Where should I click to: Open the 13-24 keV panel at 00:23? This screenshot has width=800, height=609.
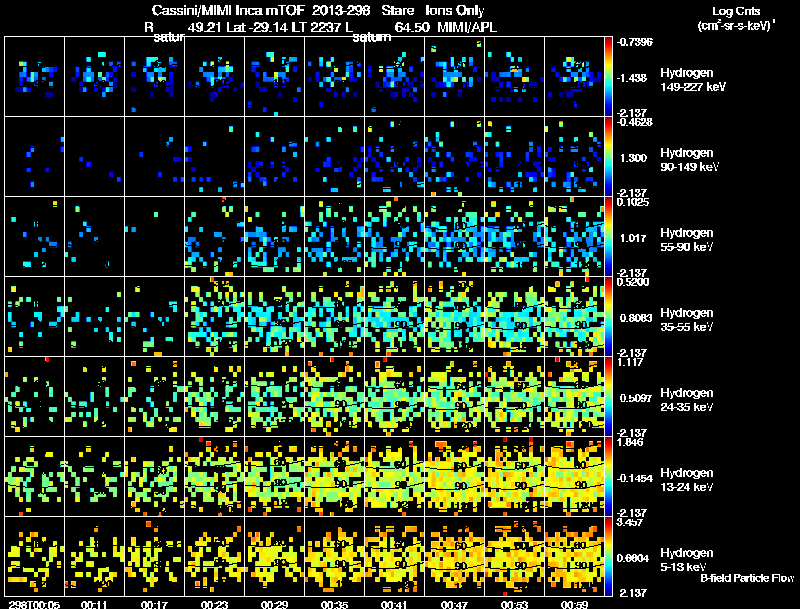point(214,477)
